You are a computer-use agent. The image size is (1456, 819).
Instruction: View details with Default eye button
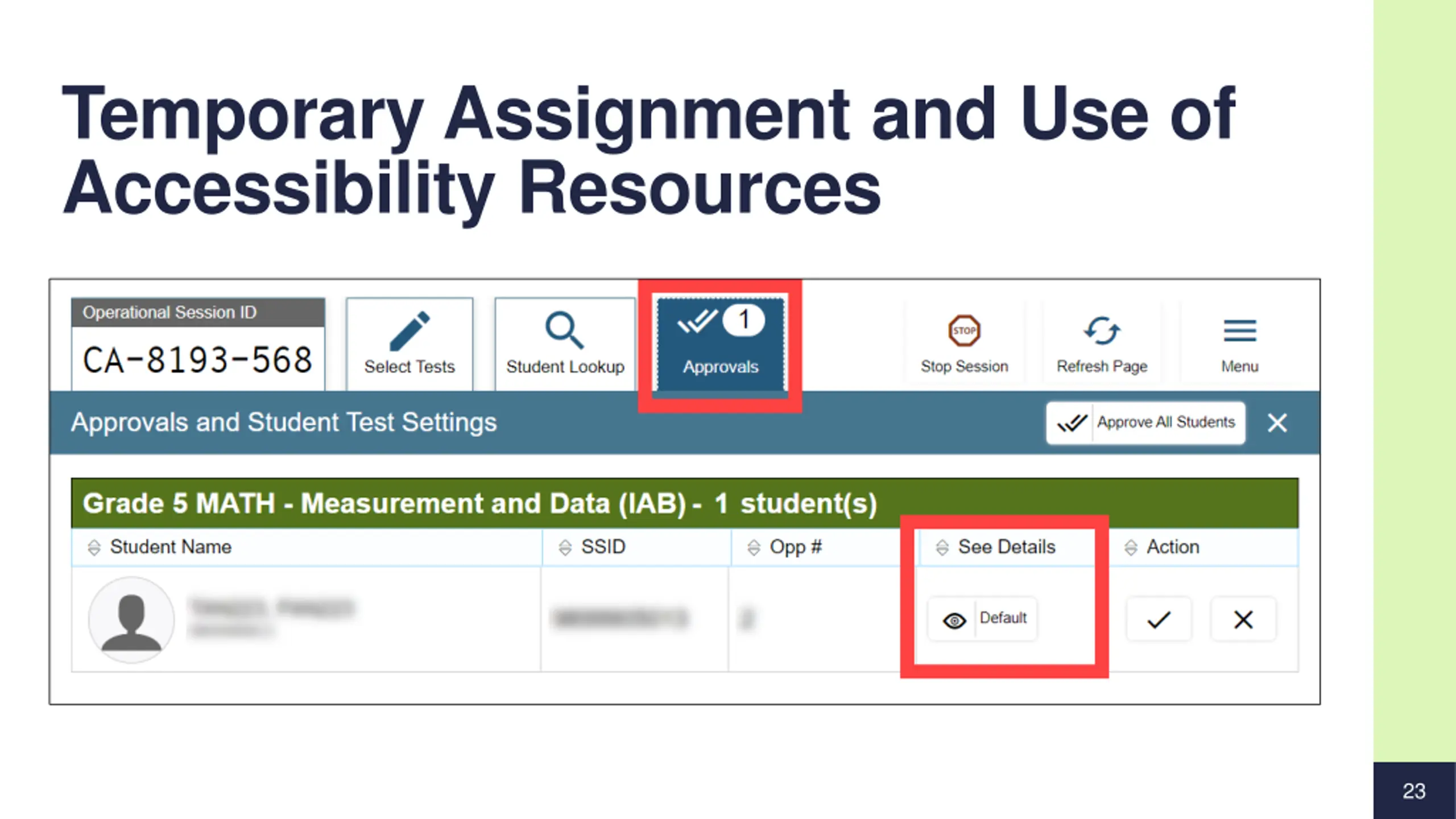click(x=982, y=619)
